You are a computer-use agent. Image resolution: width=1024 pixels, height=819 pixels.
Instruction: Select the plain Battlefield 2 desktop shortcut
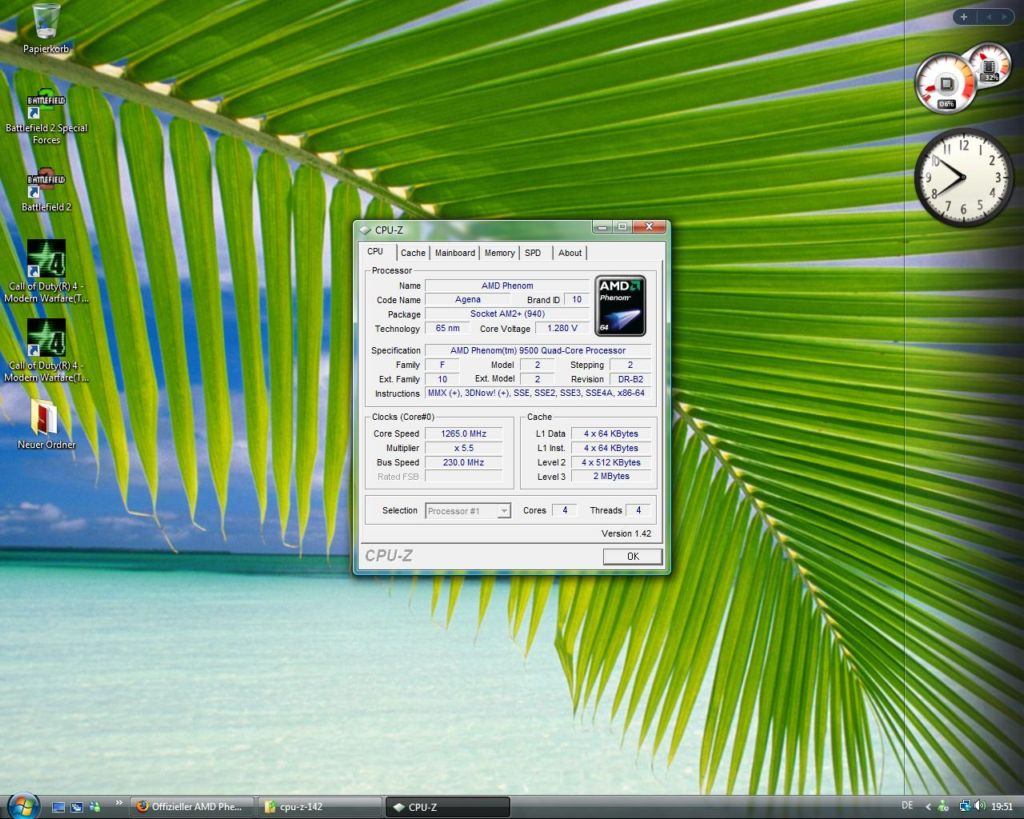(x=46, y=191)
